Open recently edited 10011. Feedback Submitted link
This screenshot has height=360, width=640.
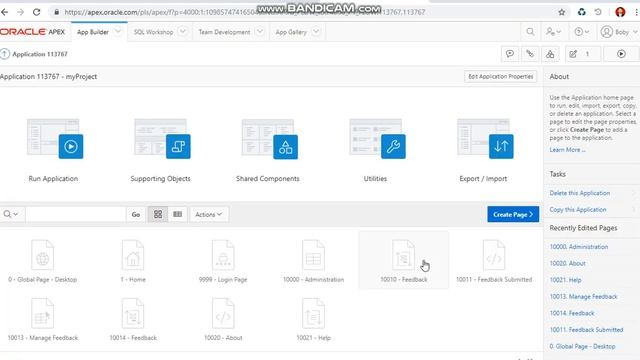[x=586, y=330]
